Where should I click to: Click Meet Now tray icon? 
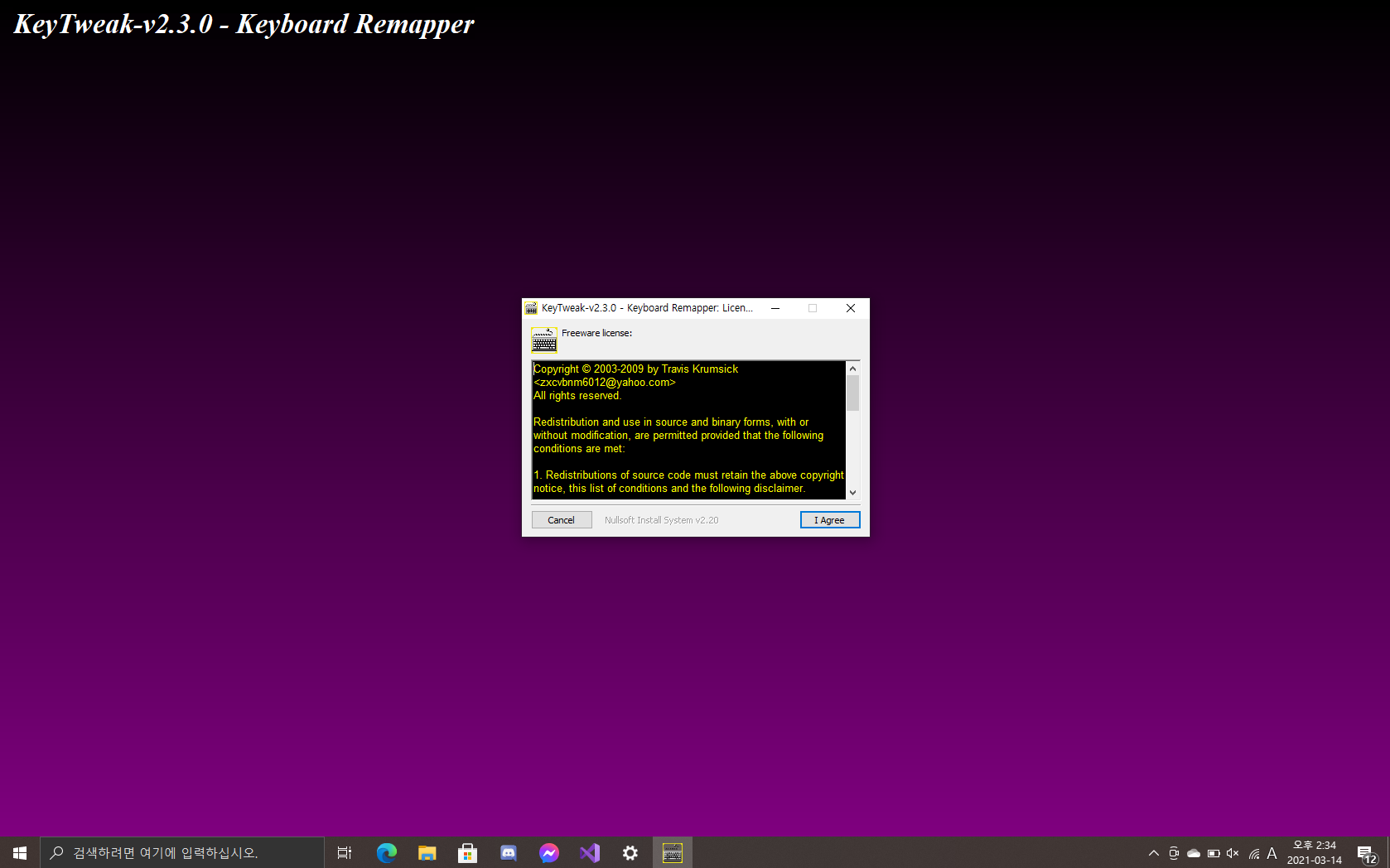(x=1174, y=853)
